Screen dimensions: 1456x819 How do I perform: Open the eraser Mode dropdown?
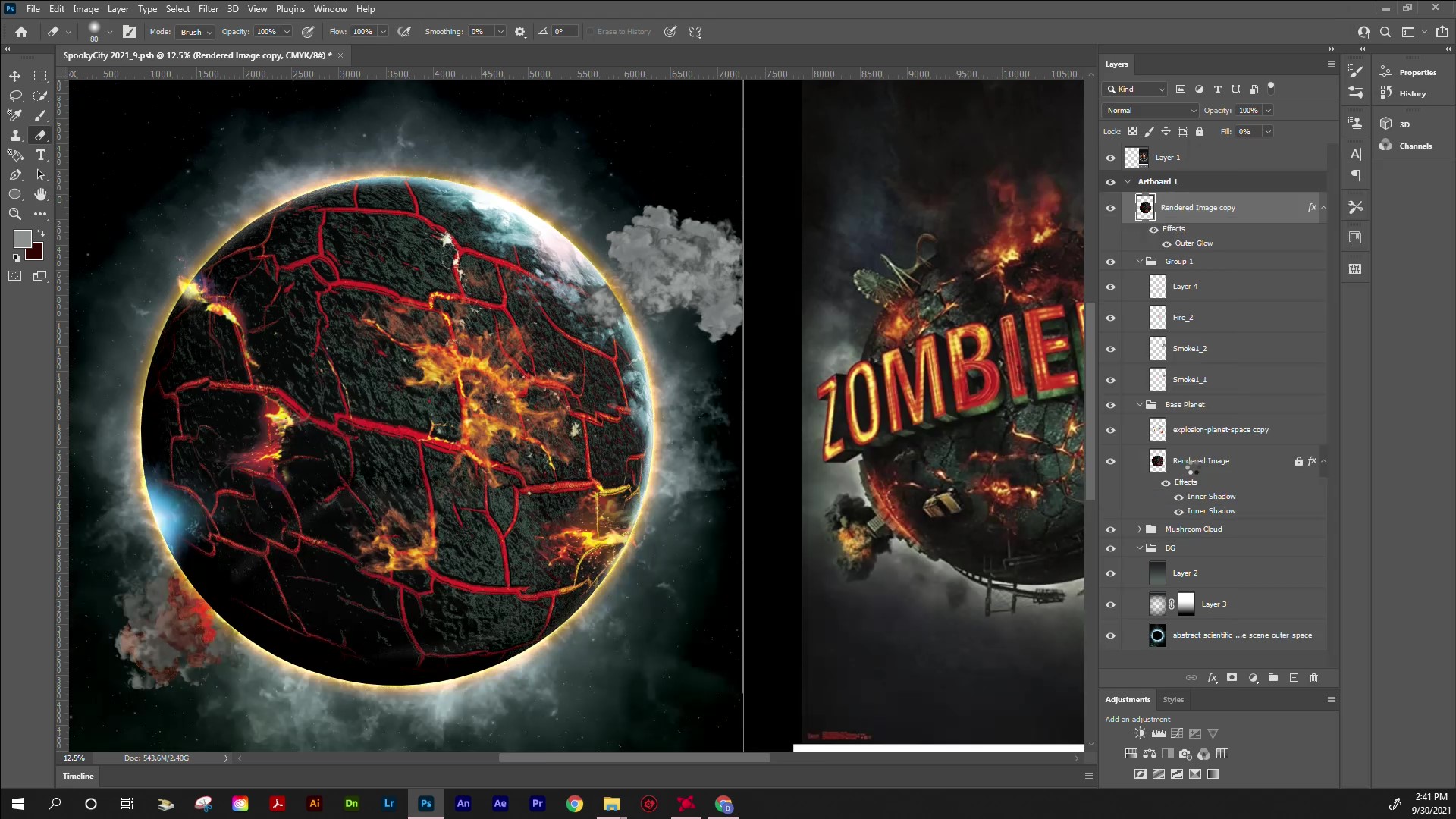pos(194,32)
